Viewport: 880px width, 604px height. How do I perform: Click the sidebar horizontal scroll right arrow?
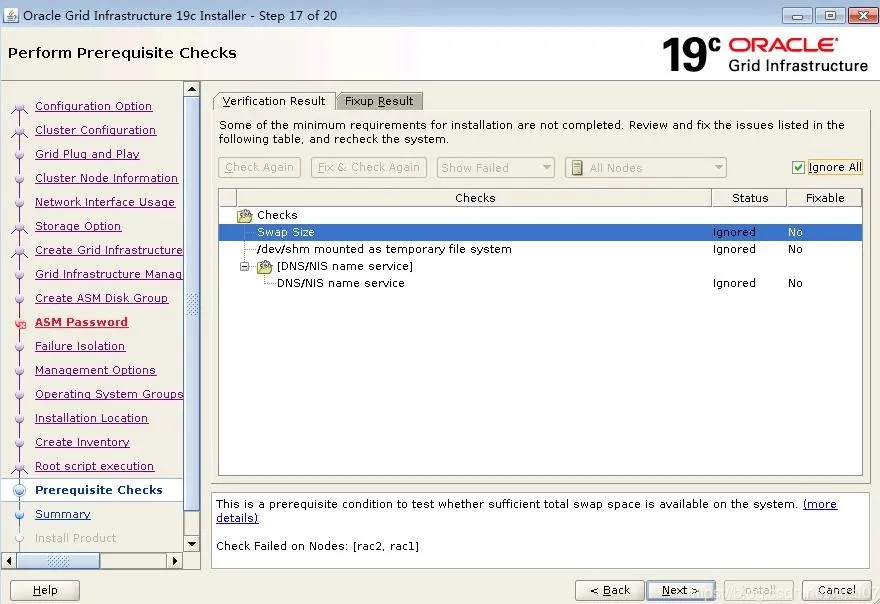click(x=175, y=561)
